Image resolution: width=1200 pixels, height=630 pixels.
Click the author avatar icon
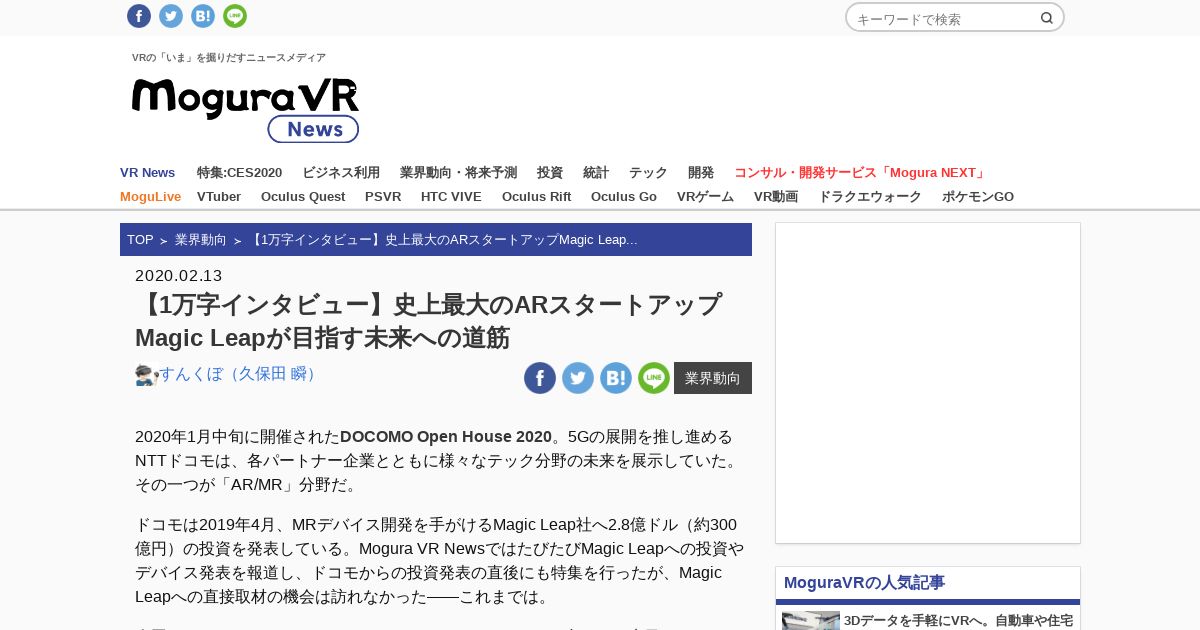(146, 375)
